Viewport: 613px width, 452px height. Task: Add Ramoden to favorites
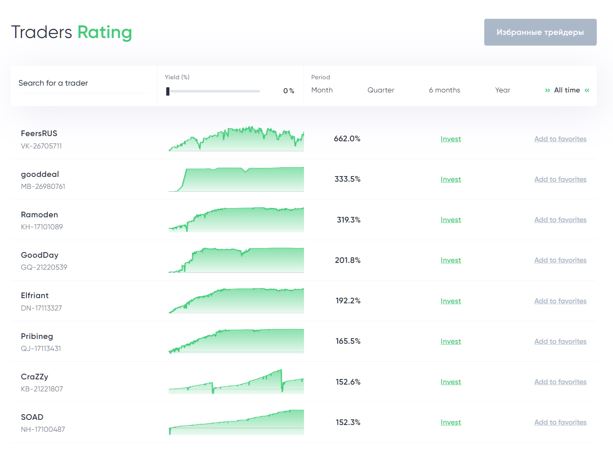[560, 220]
